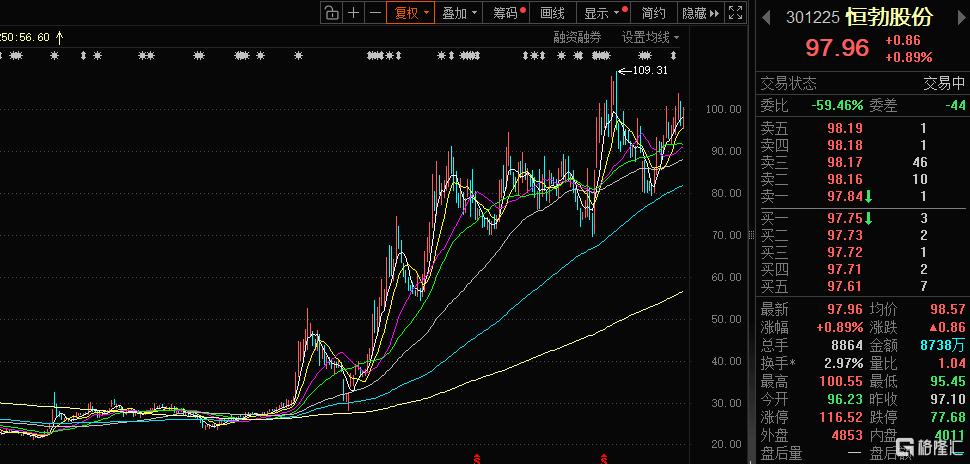970x464 pixels.
Task: Toggle 简约 simplified mode
Action: pos(654,13)
